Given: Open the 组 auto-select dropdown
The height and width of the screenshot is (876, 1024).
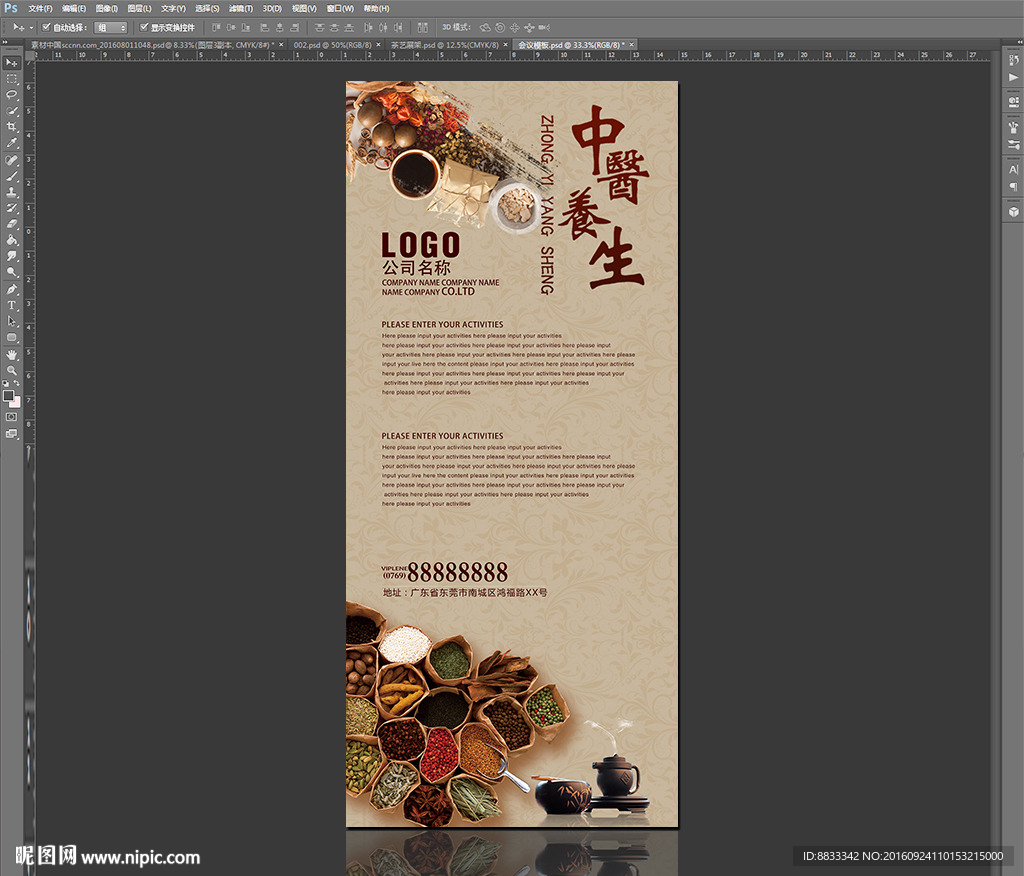Looking at the screenshot, I should click(110, 27).
